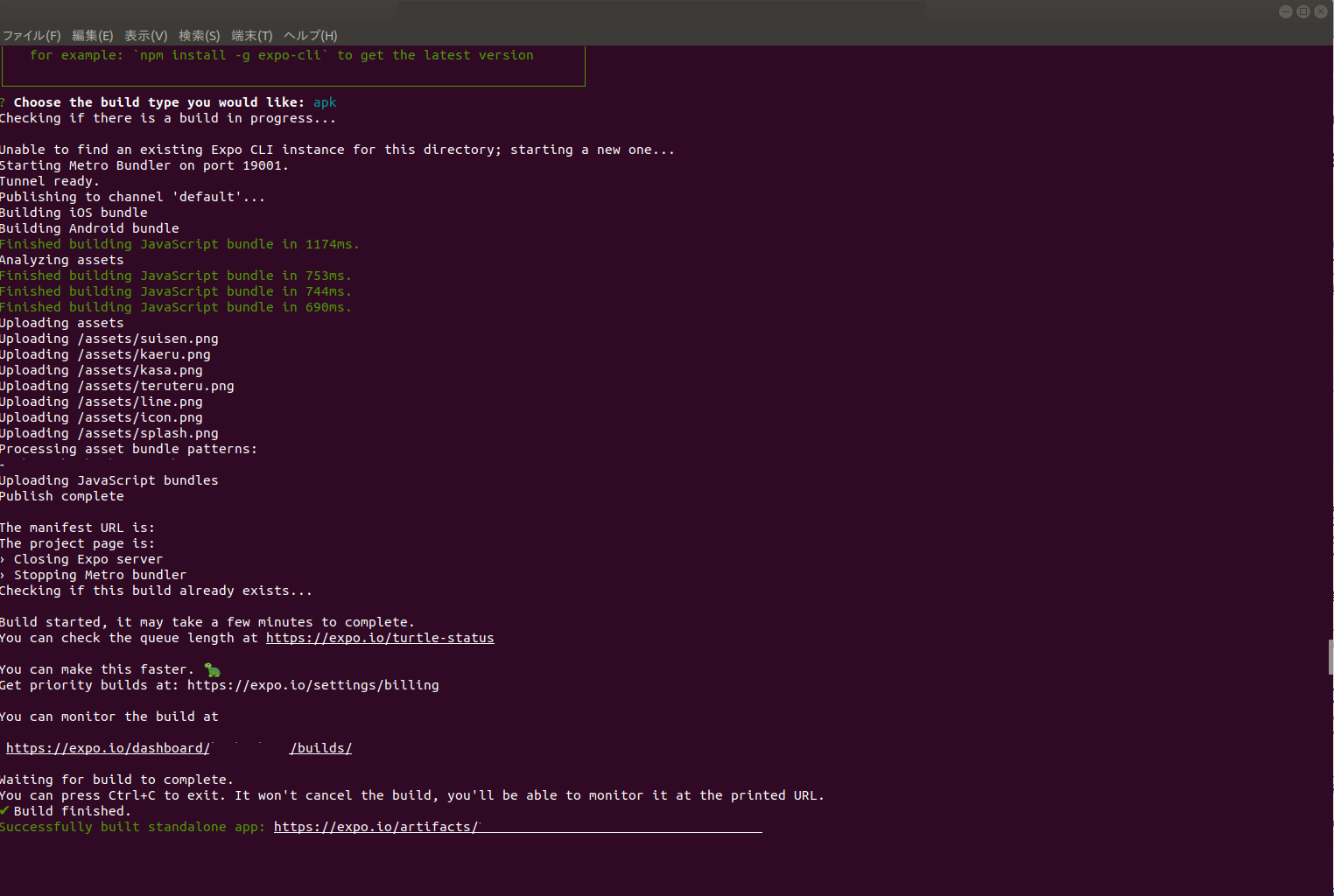Click the Building Android bundle line
Image resolution: width=1334 pixels, height=896 pixels.
point(89,227)
